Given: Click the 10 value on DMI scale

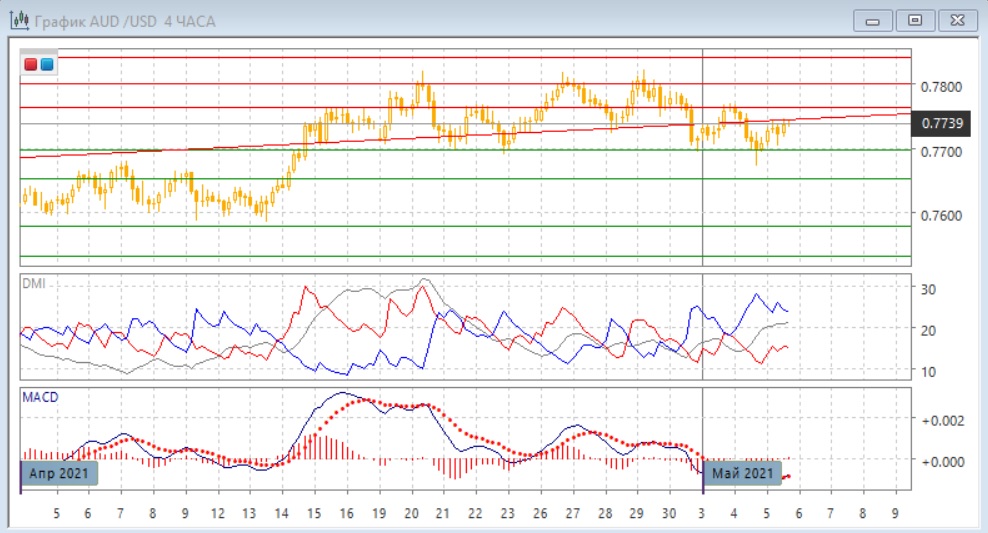Looking at the screenshot, I should tap(929, 372).
